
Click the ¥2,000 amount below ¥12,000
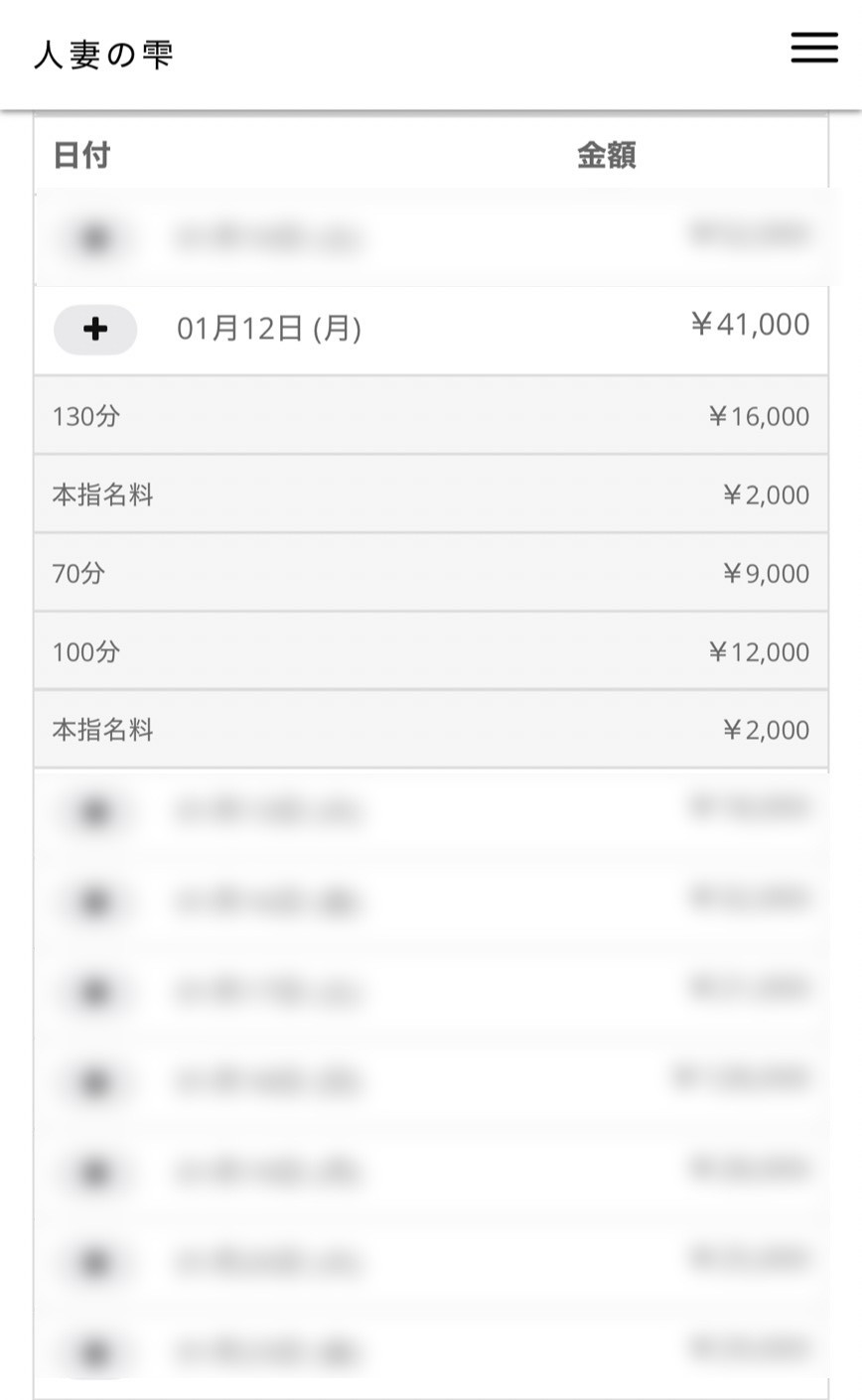coord(766,730)
